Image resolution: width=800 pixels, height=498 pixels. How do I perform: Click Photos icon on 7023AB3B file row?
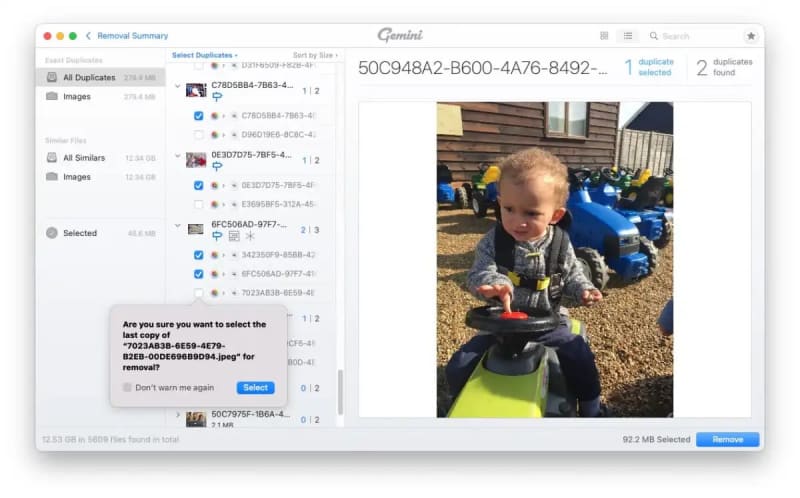pos(215,293)
